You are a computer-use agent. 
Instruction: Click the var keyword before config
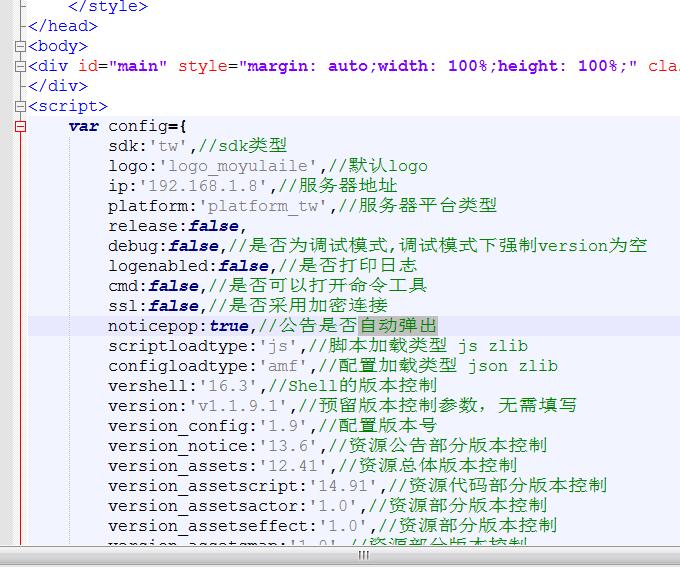click(84, 126)
